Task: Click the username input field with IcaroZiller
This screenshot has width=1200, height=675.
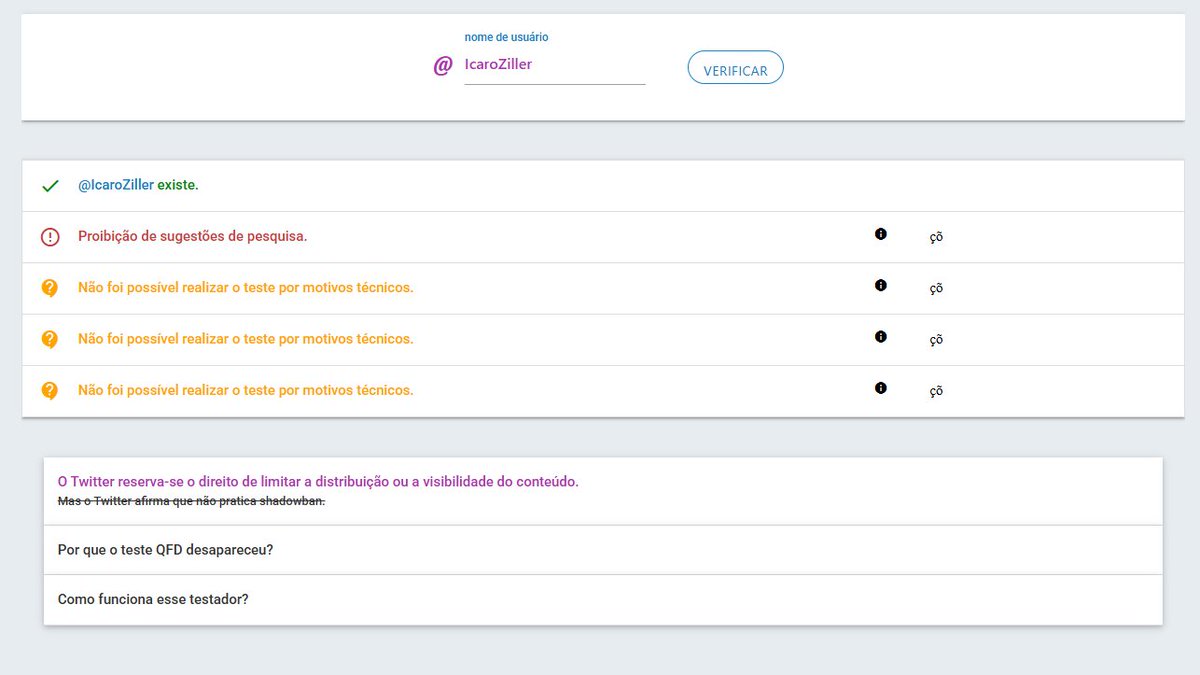Action: click(x=555, y=65)
